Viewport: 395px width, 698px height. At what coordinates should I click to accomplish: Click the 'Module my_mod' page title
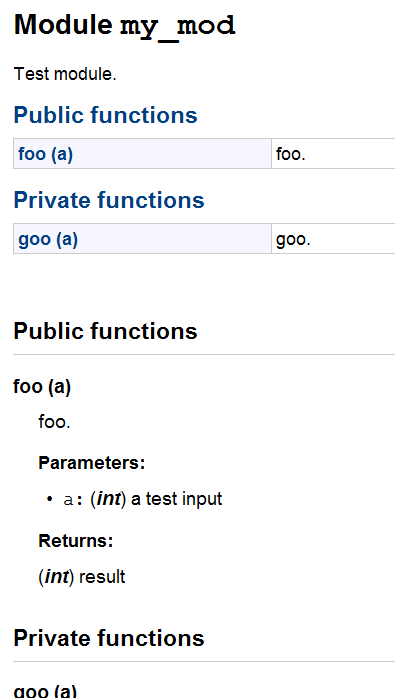coord(125,25)
